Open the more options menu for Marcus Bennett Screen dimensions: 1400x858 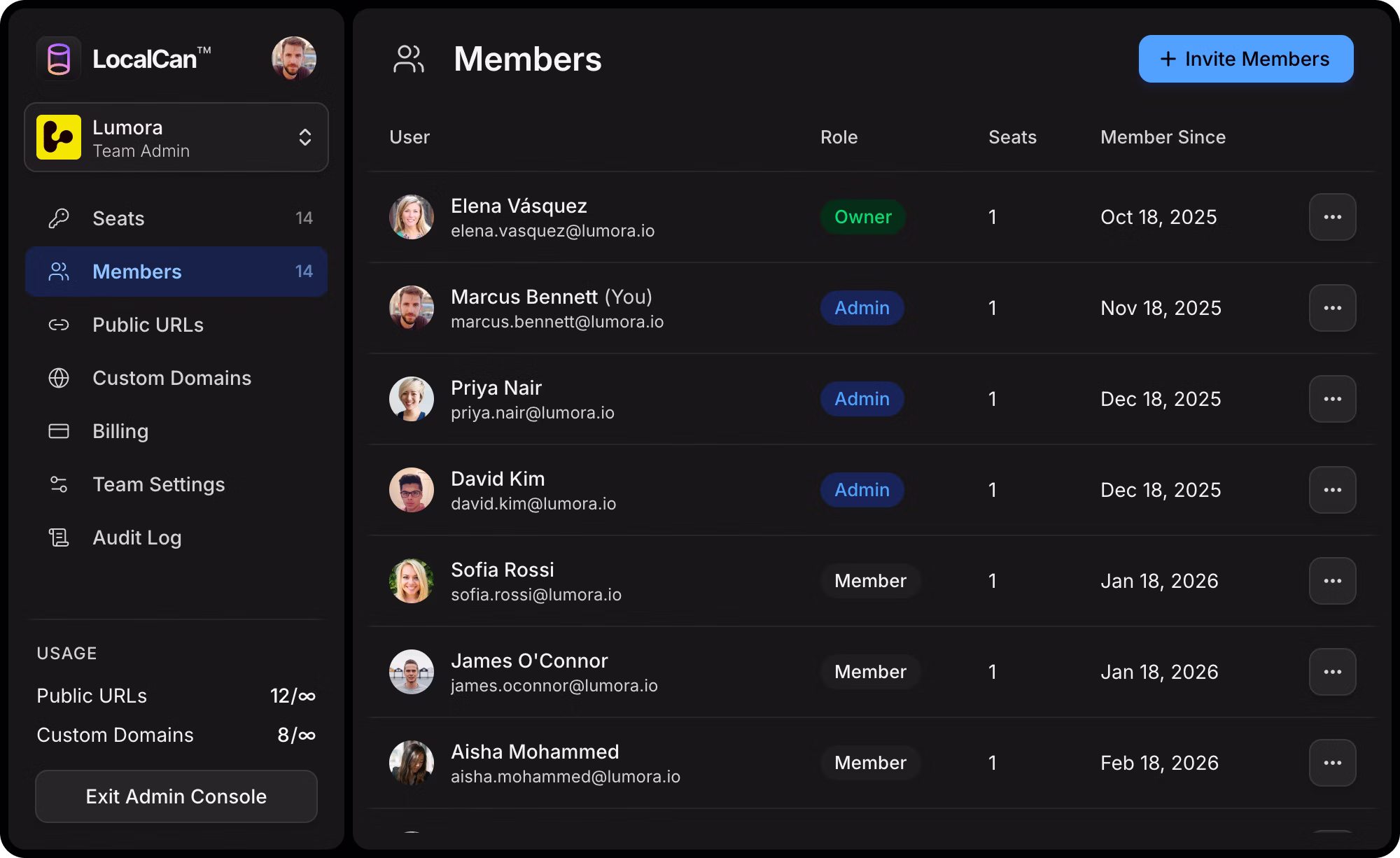click(x=1333, y=308)
